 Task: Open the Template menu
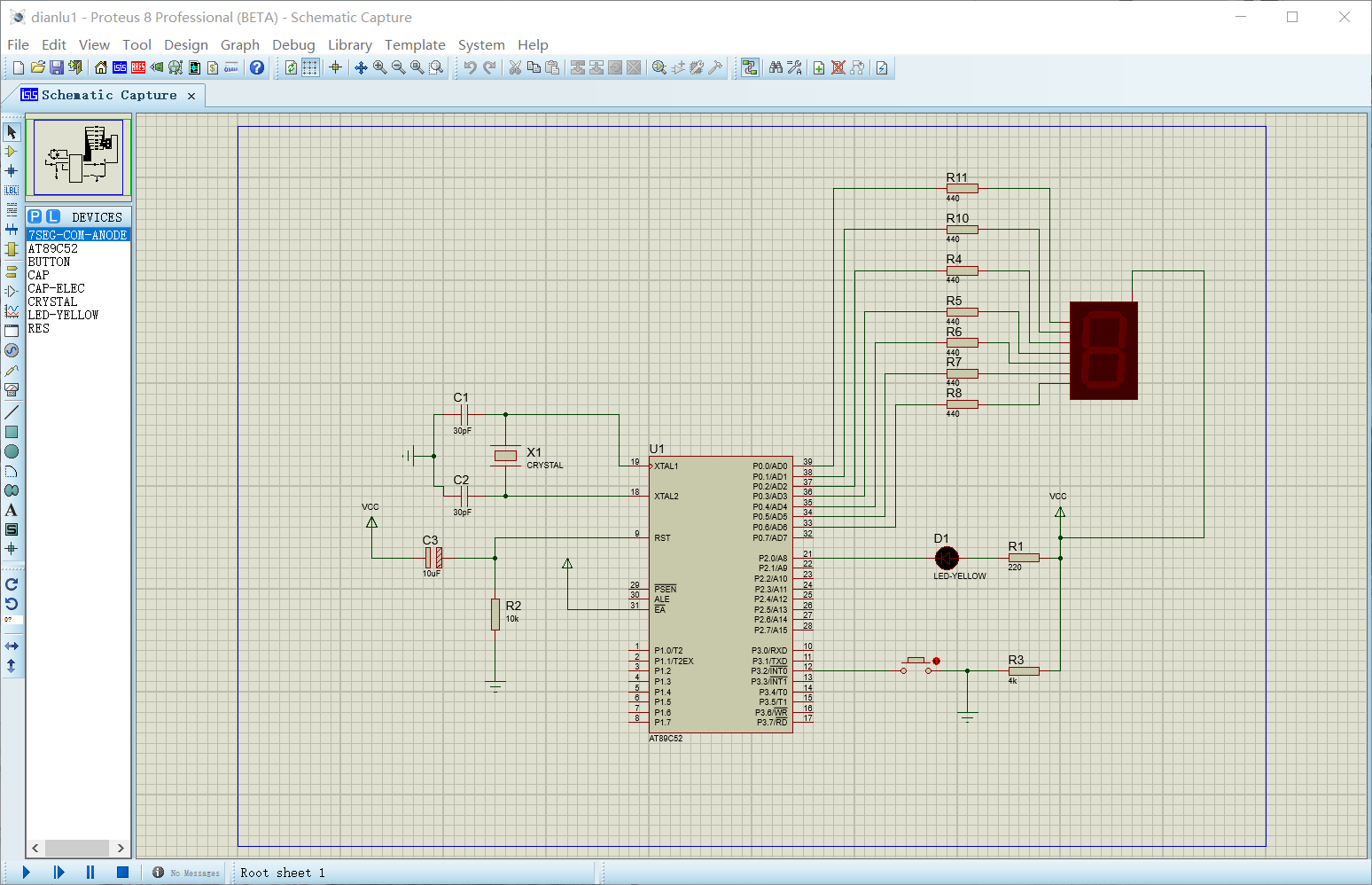[x=415, y=44]
